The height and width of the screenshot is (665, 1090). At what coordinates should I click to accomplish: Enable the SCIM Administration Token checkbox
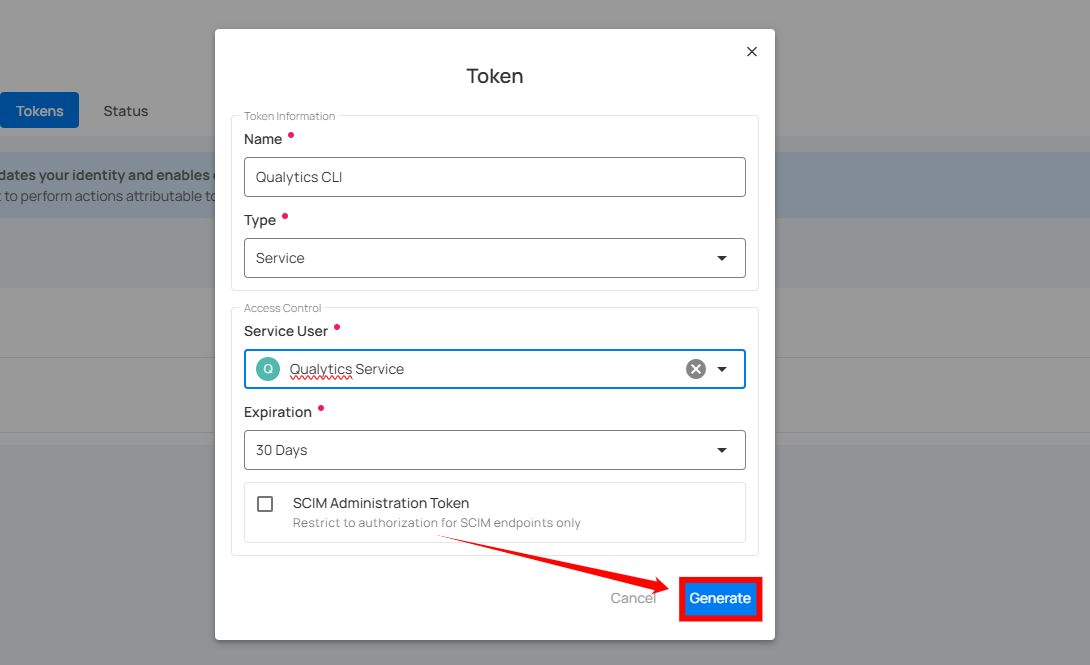point(265,504)
